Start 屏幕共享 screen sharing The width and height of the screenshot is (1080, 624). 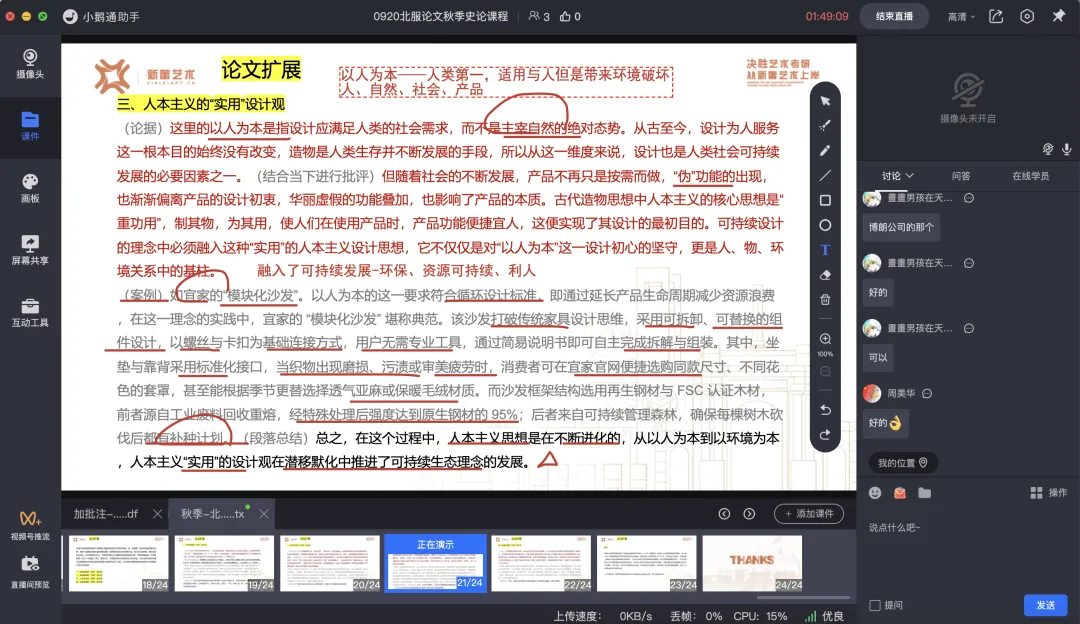click(x=30, y=250)
